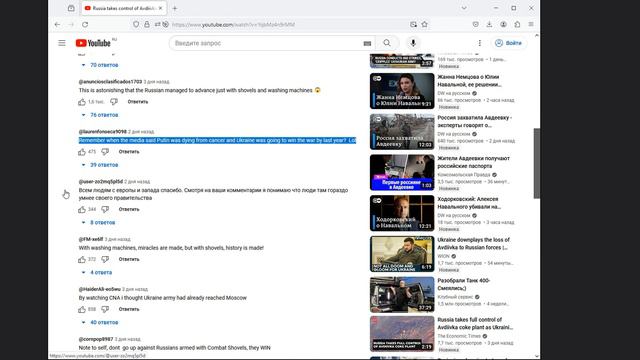Open the YouTube hamburger guide menu
This screenshot has width=640, height=360.
click(62, 43)
